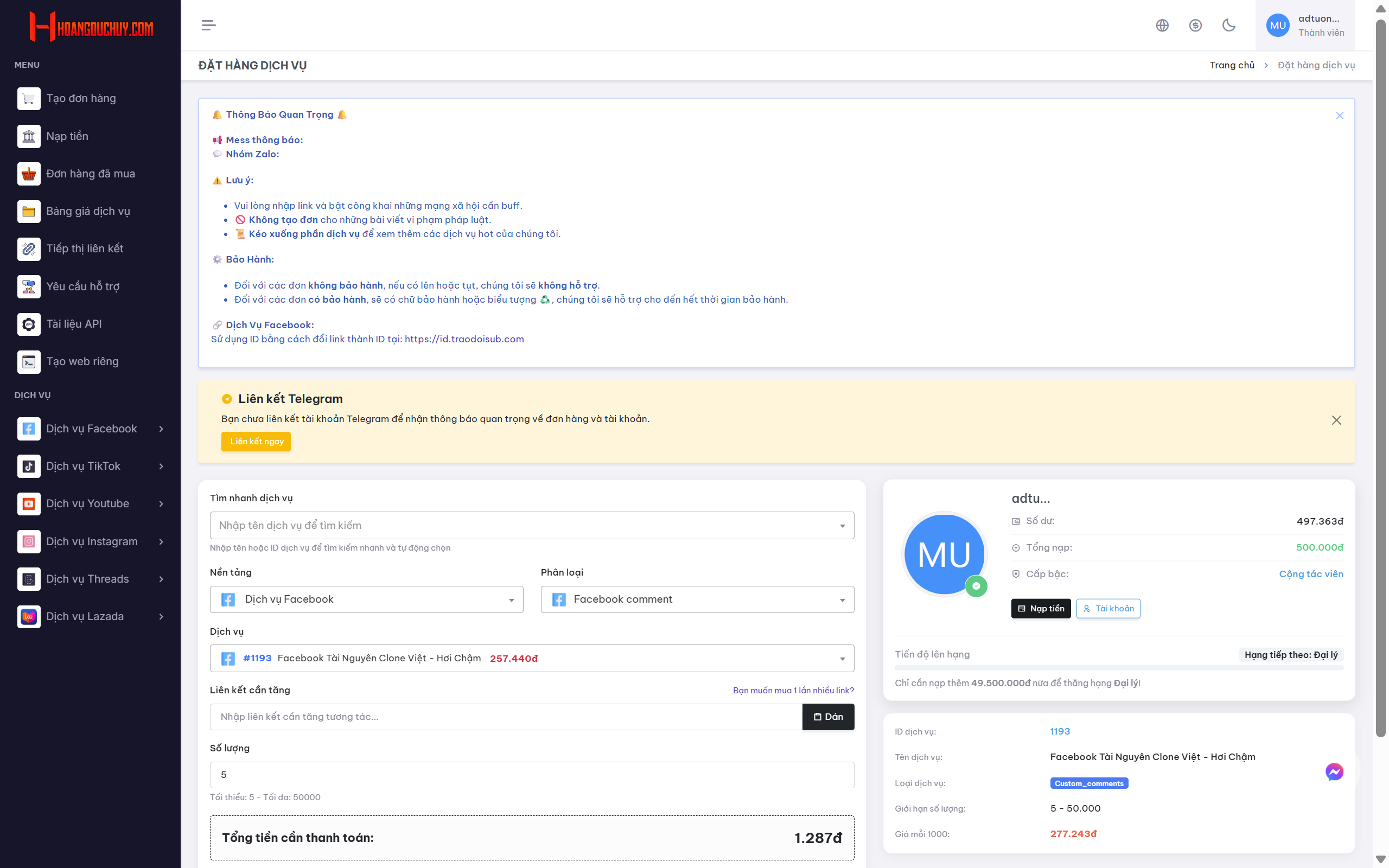Viewport: 1389px width, 868px height.
Task: Click the TikTok icon in sidebar services
Action: (29, 466)
